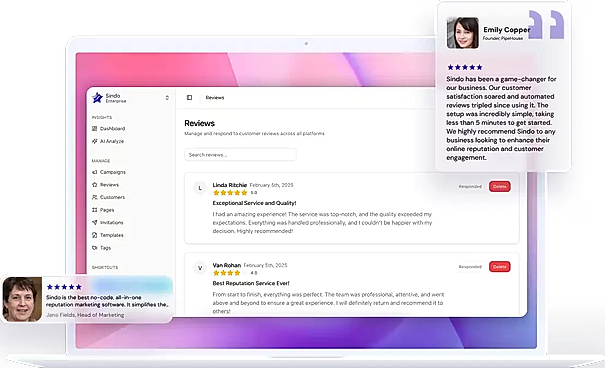Image resolution: width=605 pixels, height=368 pixels.
Task: Click Emily Copper's profile photo
Action: click(463, 33)
